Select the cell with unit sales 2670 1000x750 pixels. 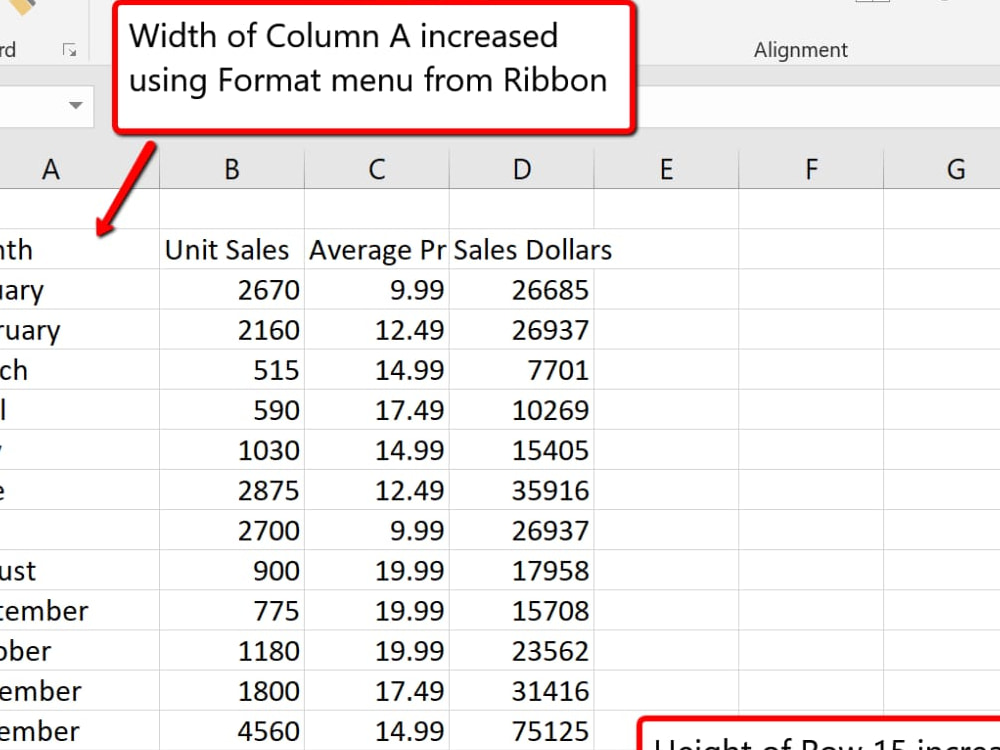[x=232, y=290]
